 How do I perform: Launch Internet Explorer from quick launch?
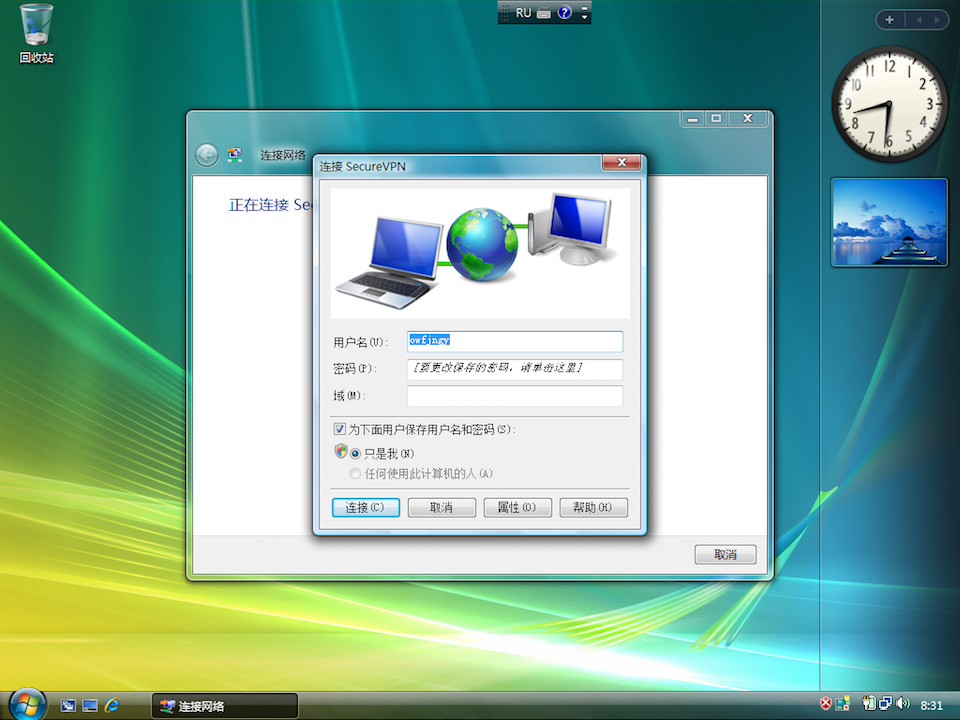point(112,706)
